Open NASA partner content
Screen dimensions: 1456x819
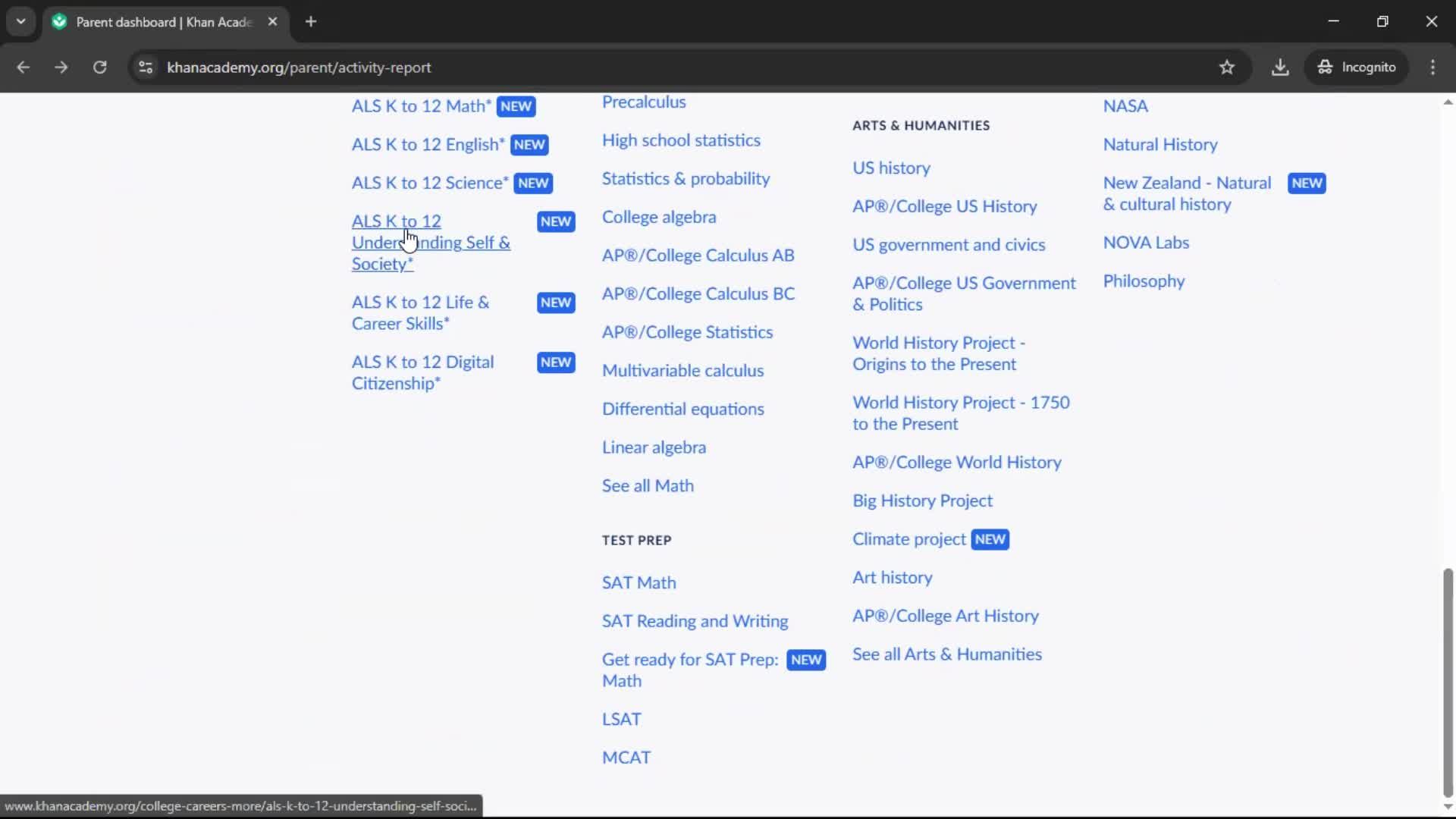pos(1125,106)
